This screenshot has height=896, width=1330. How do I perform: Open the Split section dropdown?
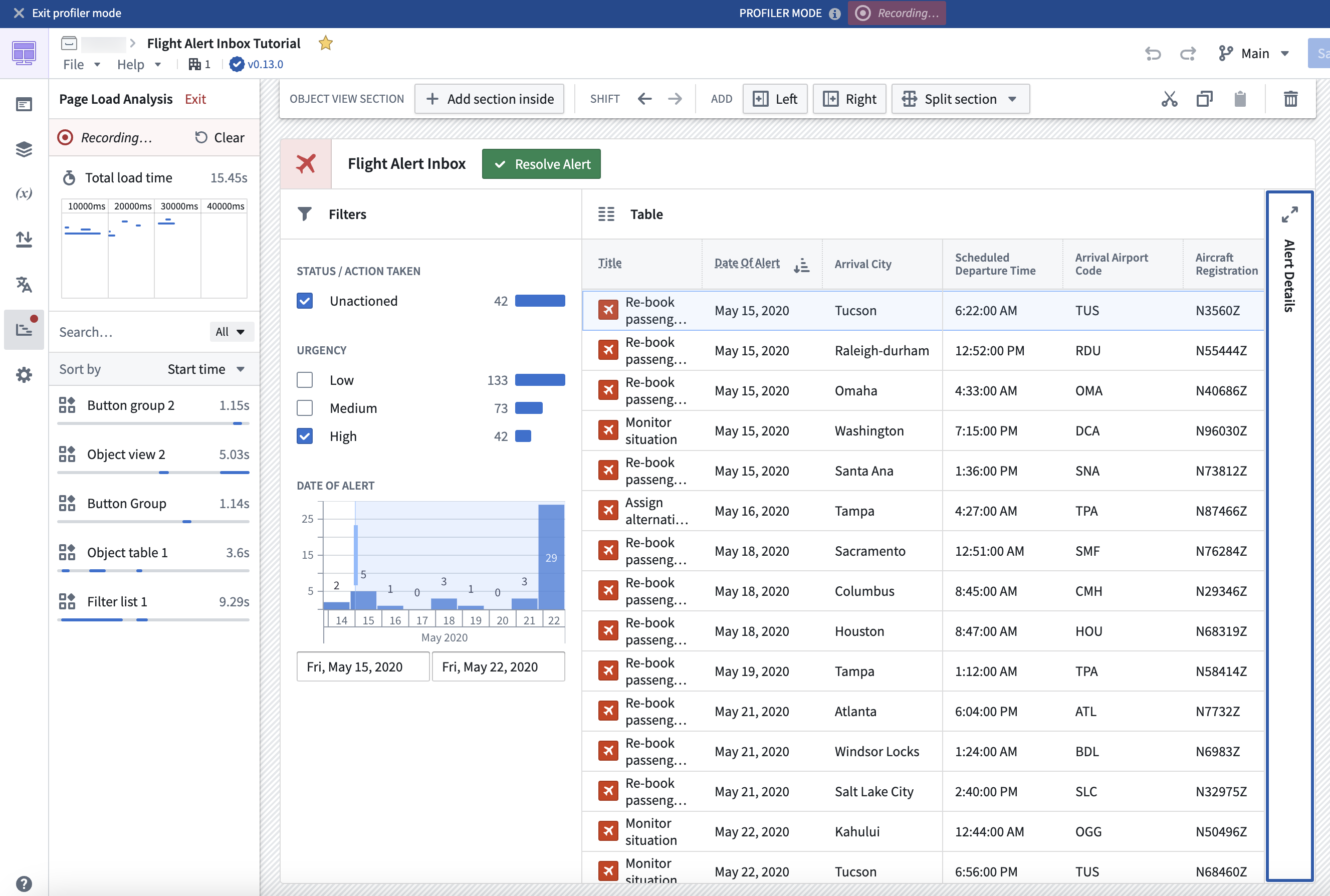(960, 99)
